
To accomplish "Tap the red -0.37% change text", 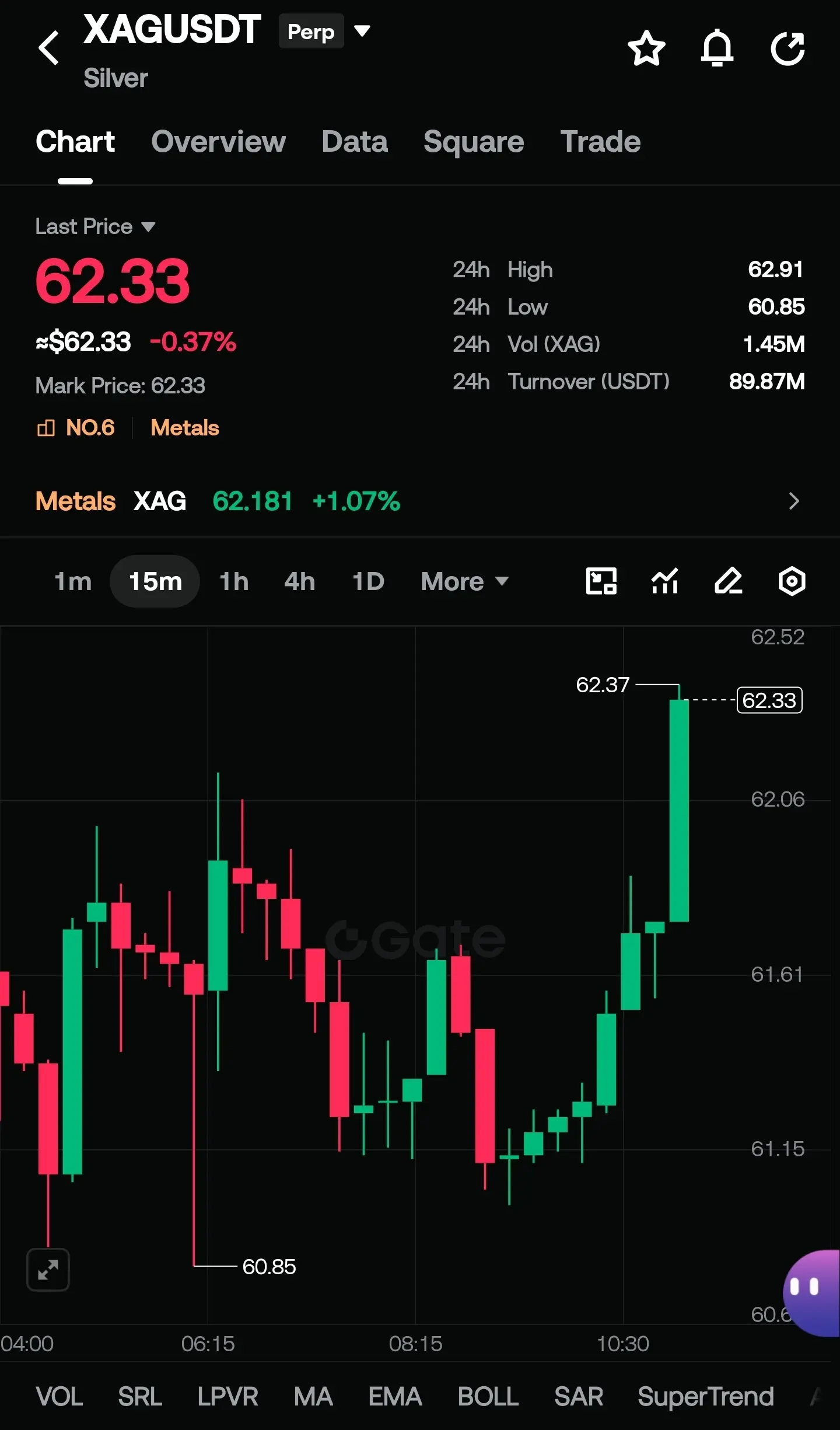I will 193,341.
